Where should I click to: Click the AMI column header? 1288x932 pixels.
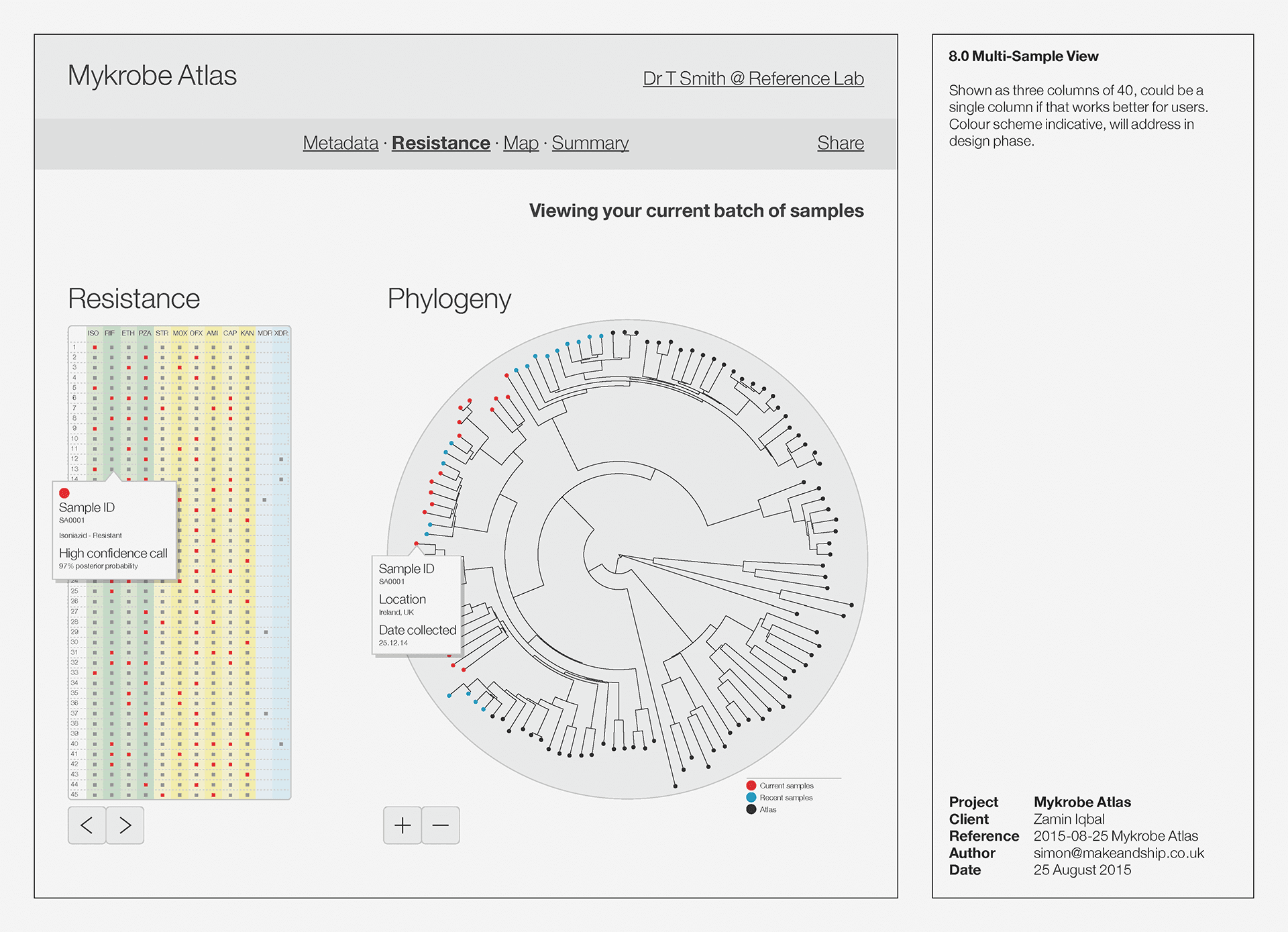(212, 333)
